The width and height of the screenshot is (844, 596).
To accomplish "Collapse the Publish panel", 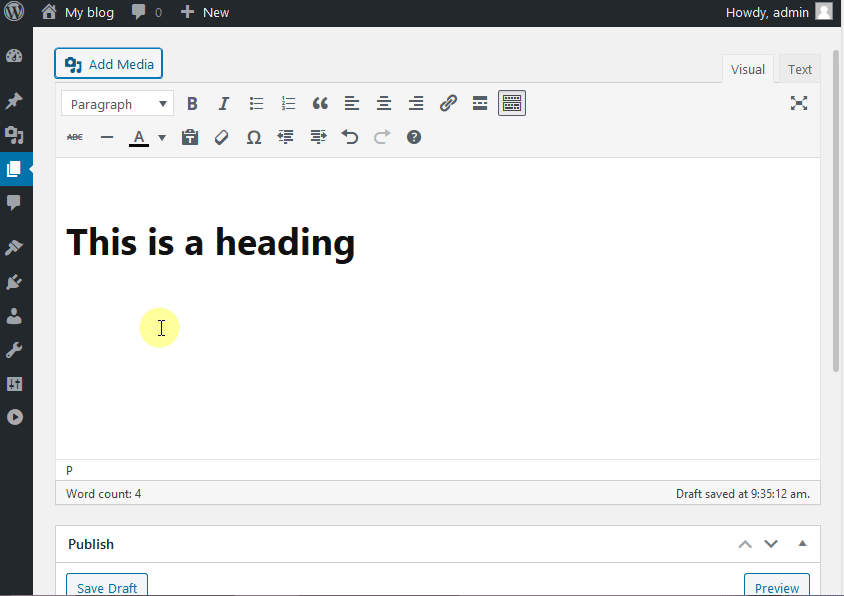I will point(801,543).
